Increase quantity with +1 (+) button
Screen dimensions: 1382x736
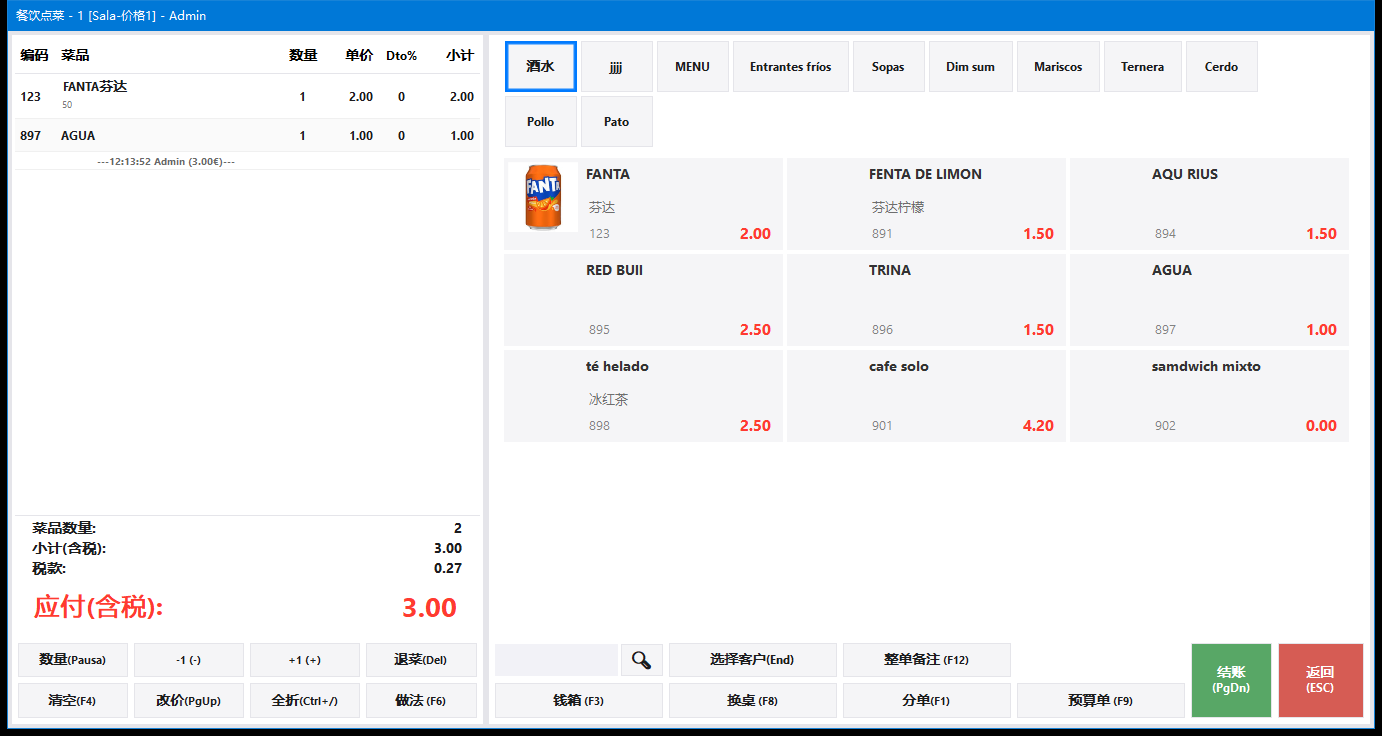[x=305, y=660]
